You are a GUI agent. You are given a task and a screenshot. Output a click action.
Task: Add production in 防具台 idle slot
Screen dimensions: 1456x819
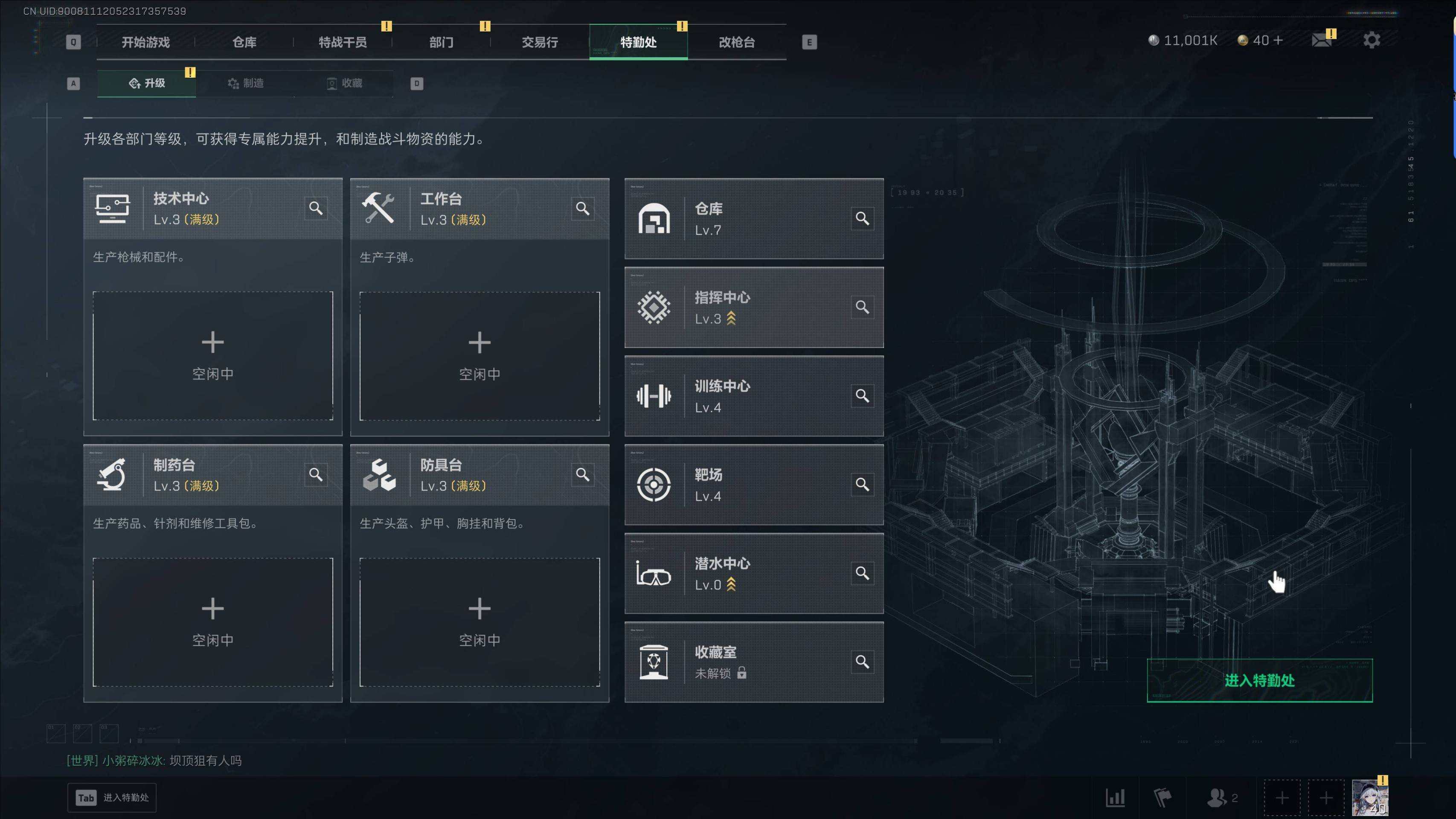point(480,622)
